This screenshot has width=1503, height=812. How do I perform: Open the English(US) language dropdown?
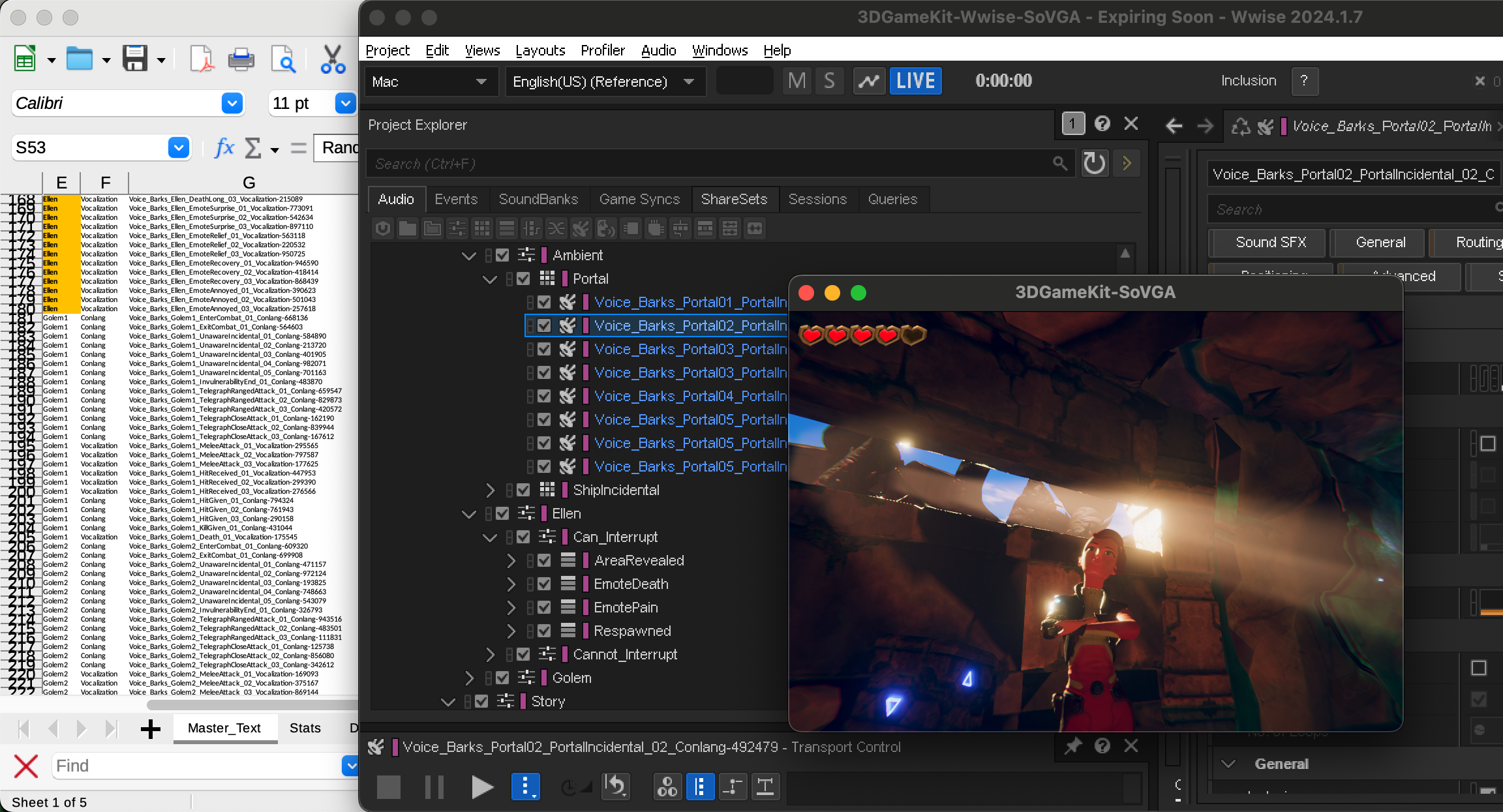pos(605,82)
